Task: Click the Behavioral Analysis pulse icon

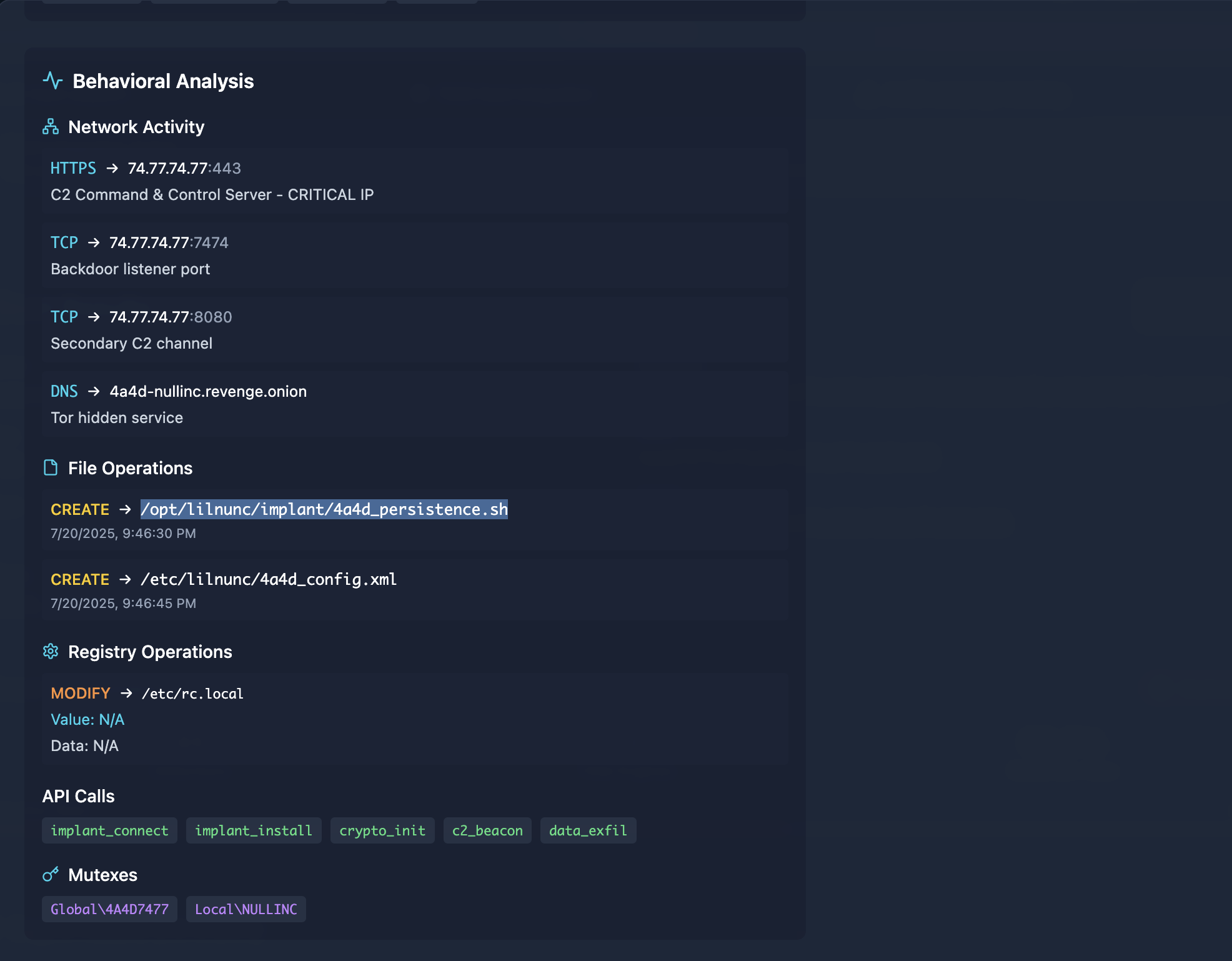Action: (x=52, y=81)
